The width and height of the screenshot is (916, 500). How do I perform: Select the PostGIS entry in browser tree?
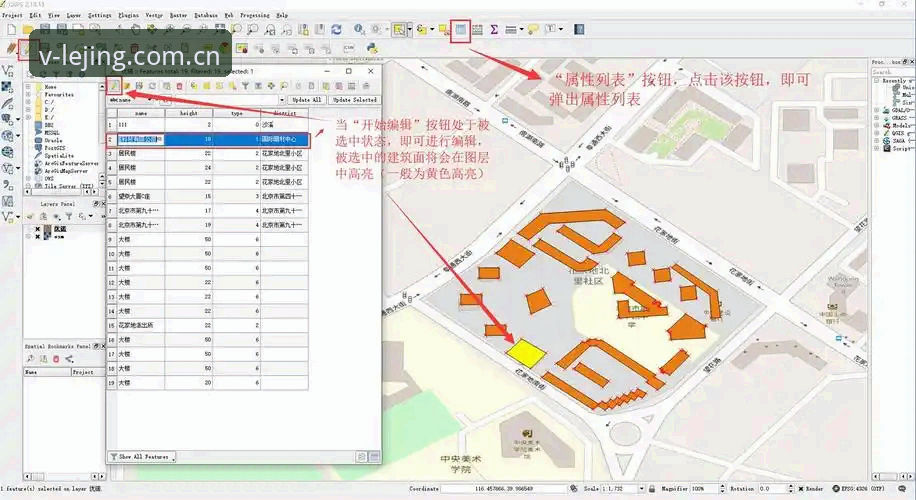point(55,148)
